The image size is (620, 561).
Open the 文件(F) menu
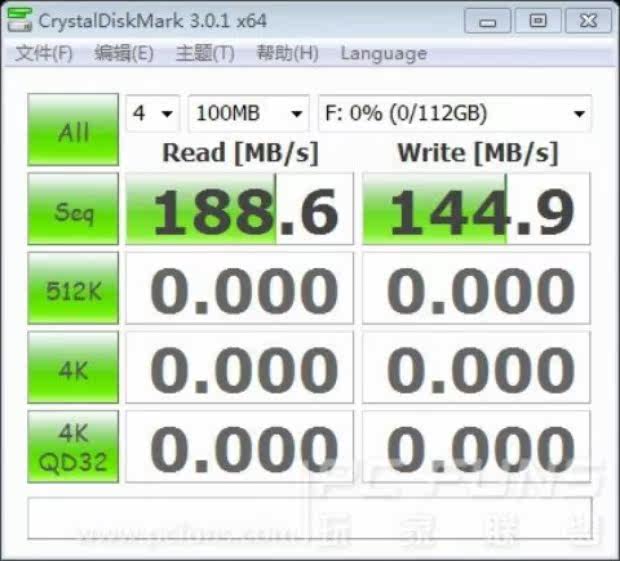[x=44, y=53]
